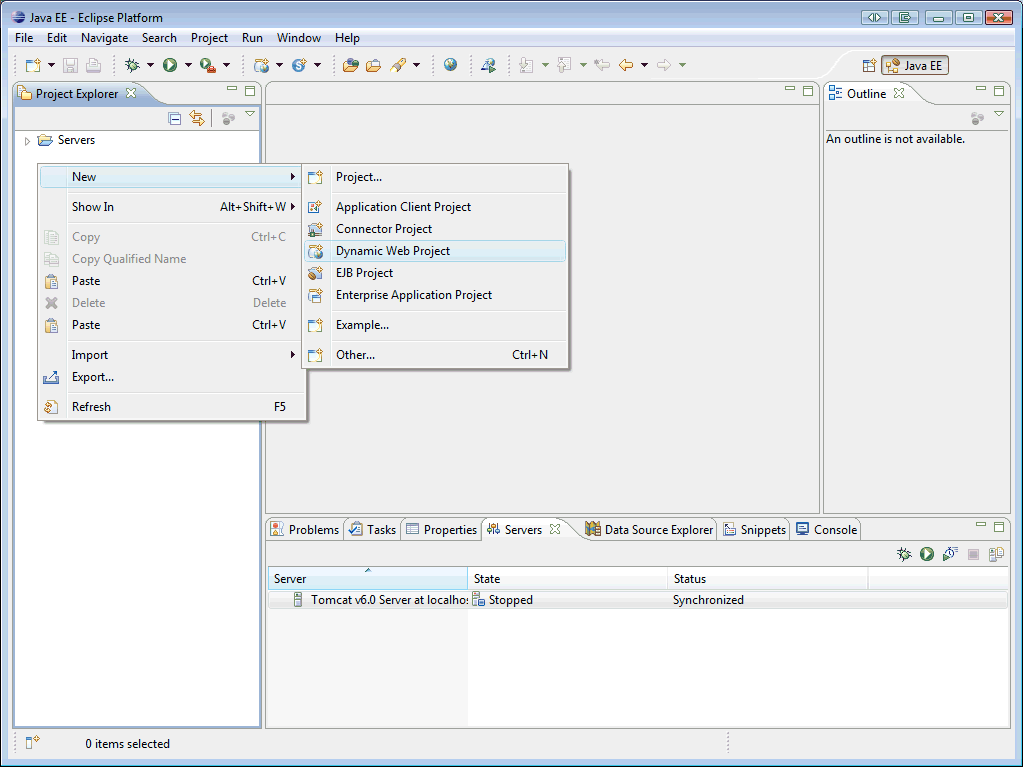This screenshot has height=767, width=1023.
Task: Start the server in profiling mode
Action: [949, 553]
